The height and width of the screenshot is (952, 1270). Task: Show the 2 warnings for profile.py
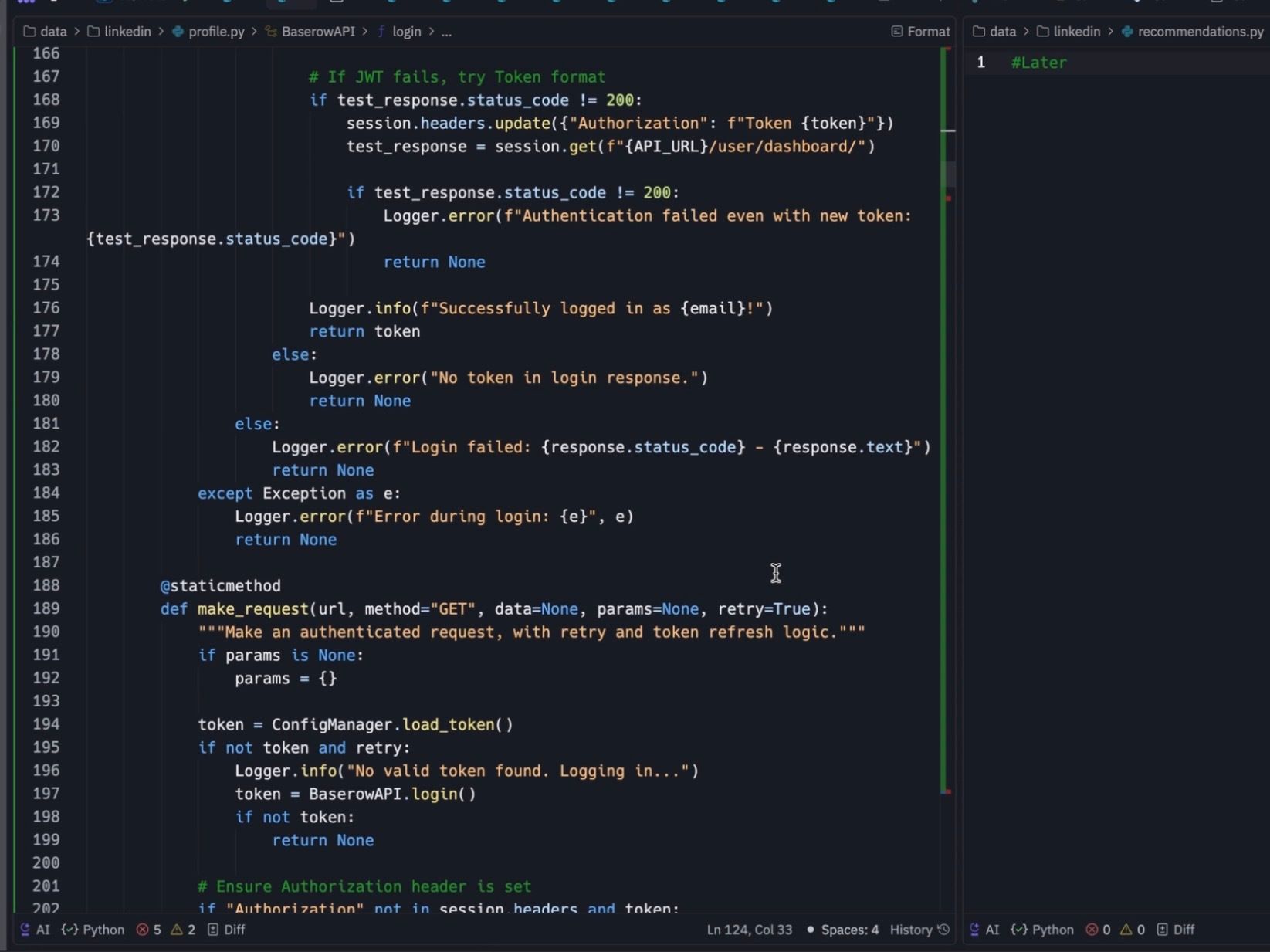click(x=183, y=930)
